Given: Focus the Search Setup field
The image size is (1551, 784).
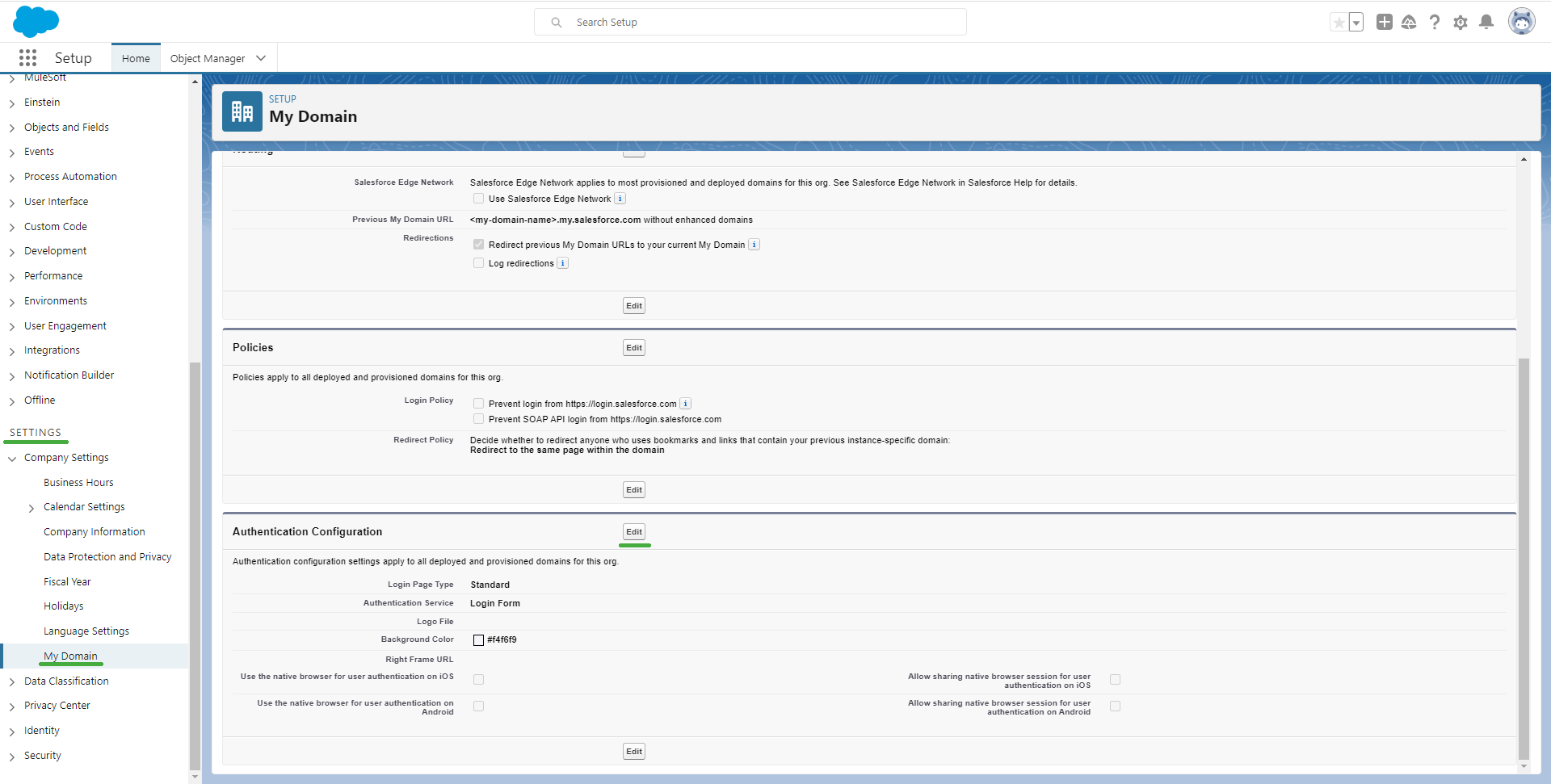Looking at the screenshot, I should tap(750, 23).
